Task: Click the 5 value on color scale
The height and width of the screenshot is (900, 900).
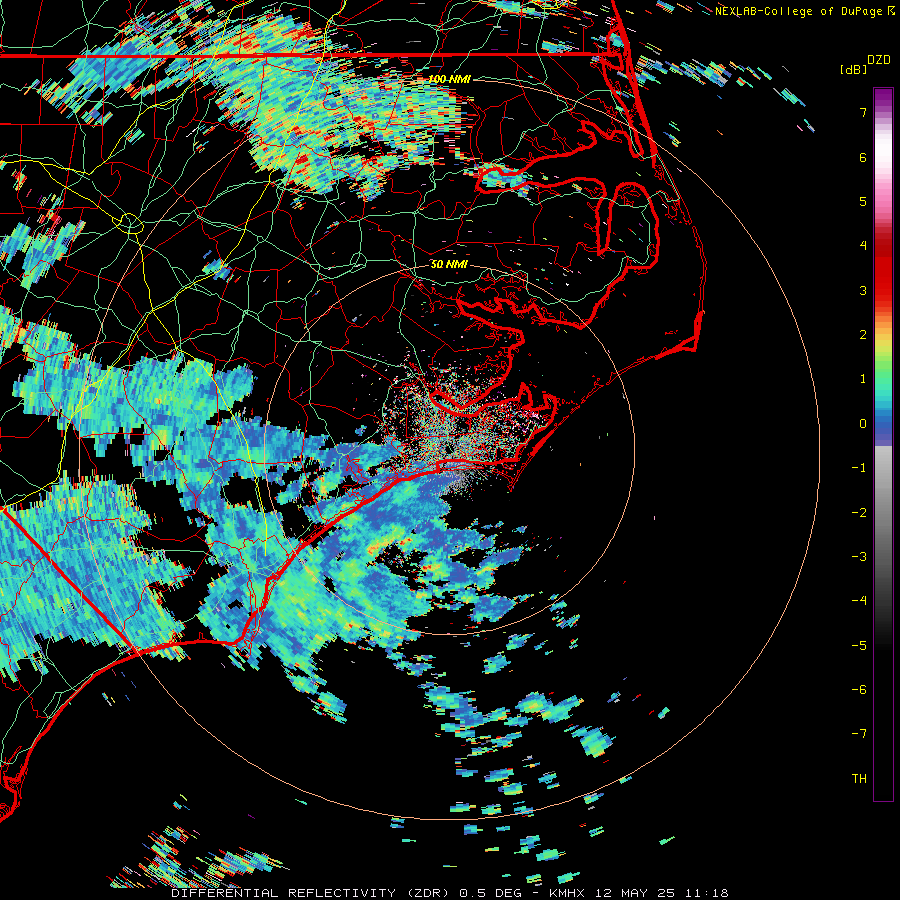Action: [x=863, y=201]
